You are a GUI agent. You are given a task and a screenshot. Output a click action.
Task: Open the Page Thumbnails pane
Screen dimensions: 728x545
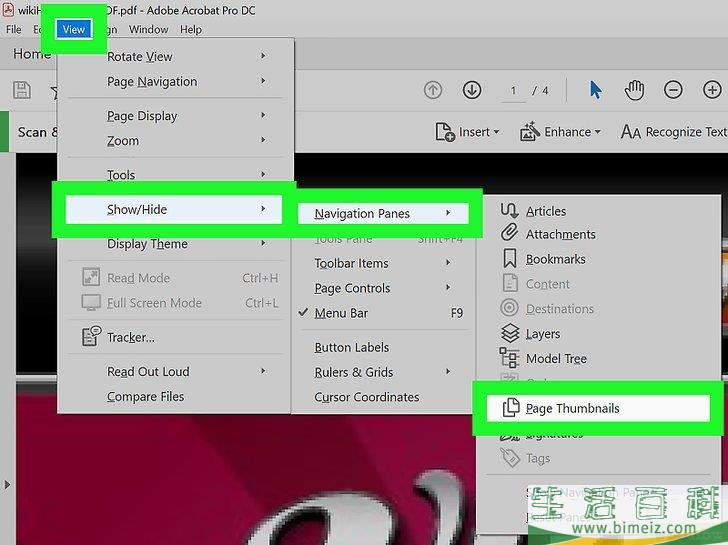[x=598, y=409]
